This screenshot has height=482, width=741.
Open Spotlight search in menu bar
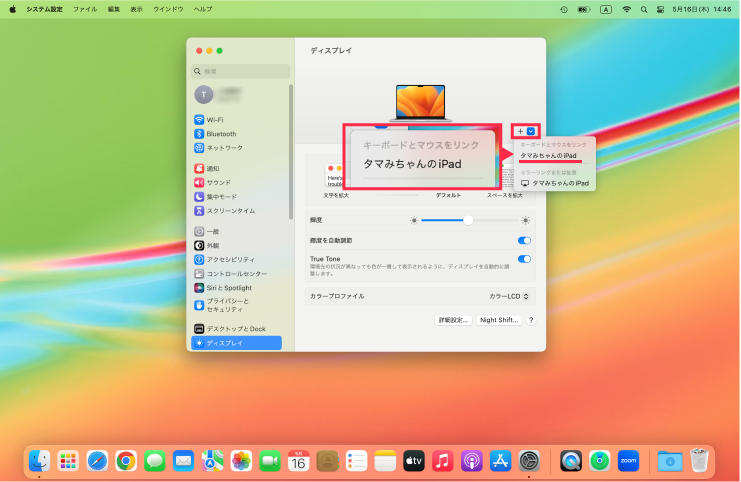tap(643, 9)
